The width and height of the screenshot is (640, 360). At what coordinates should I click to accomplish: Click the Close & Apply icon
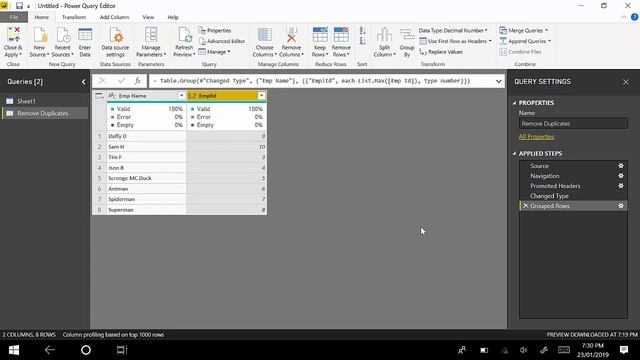tap(13, 35)
